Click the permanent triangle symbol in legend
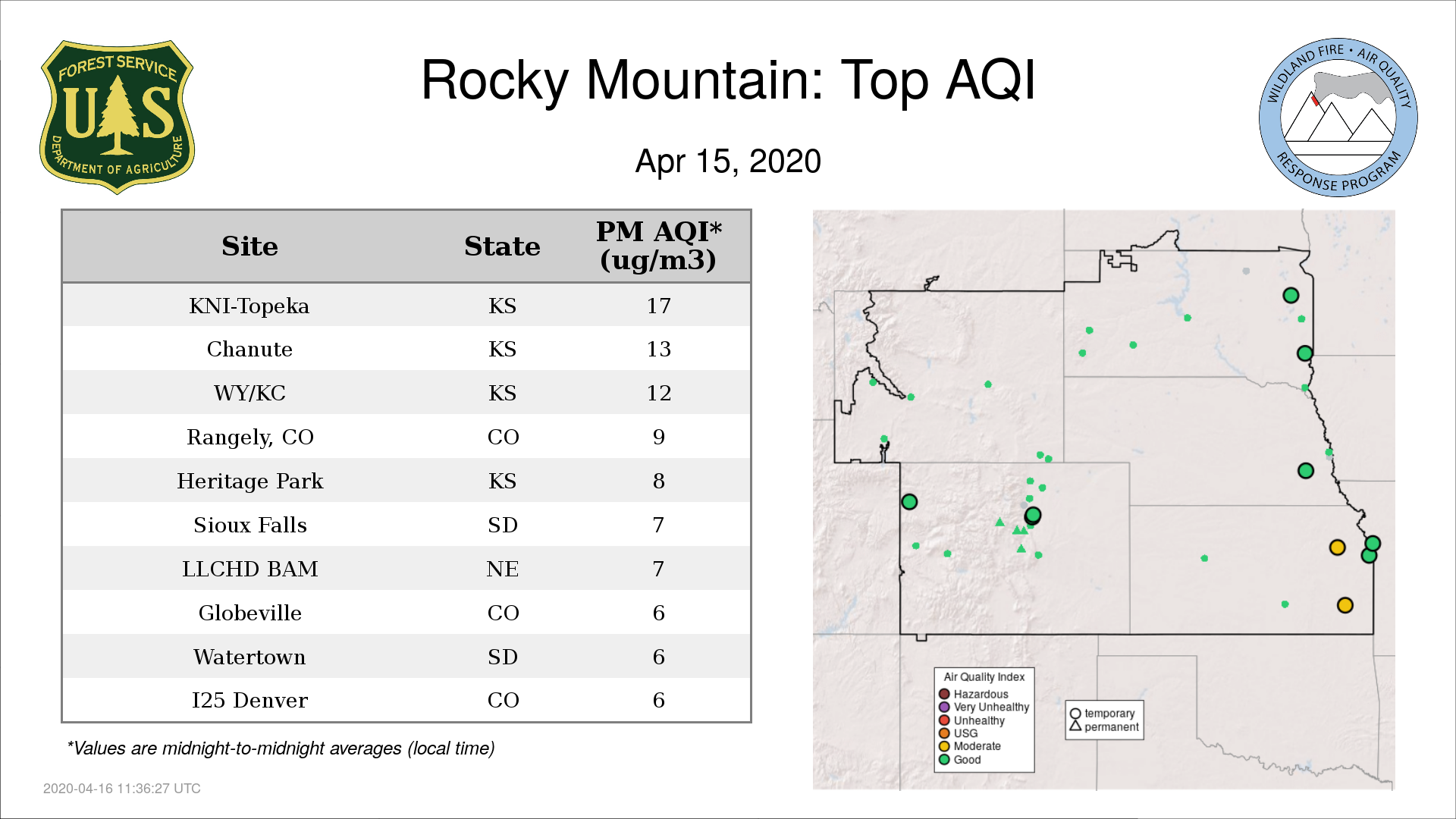The height and width of the screenshot is (819, 1456). pyautogui.click(x=1075, y=726)
